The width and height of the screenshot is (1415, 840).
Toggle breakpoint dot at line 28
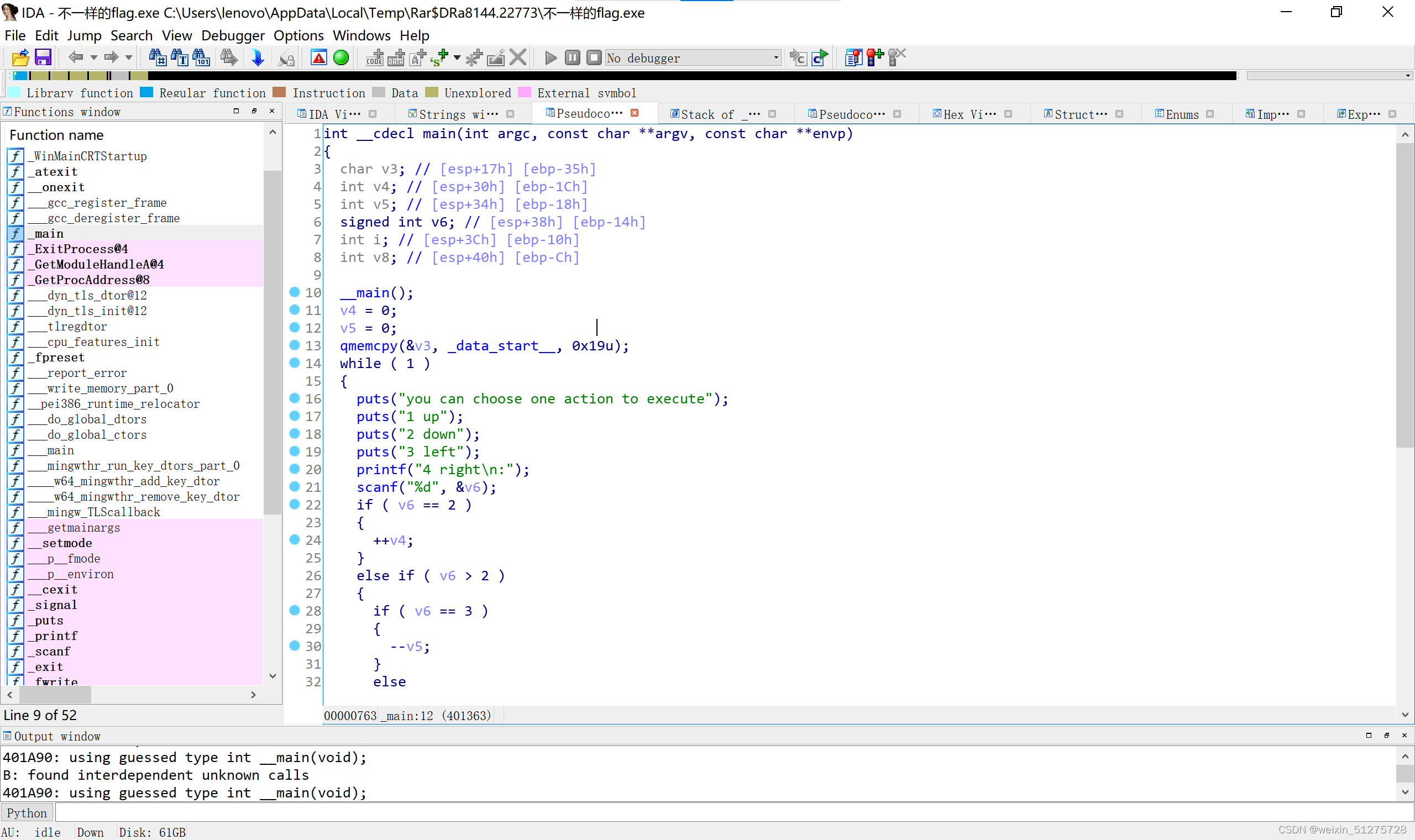294,610
